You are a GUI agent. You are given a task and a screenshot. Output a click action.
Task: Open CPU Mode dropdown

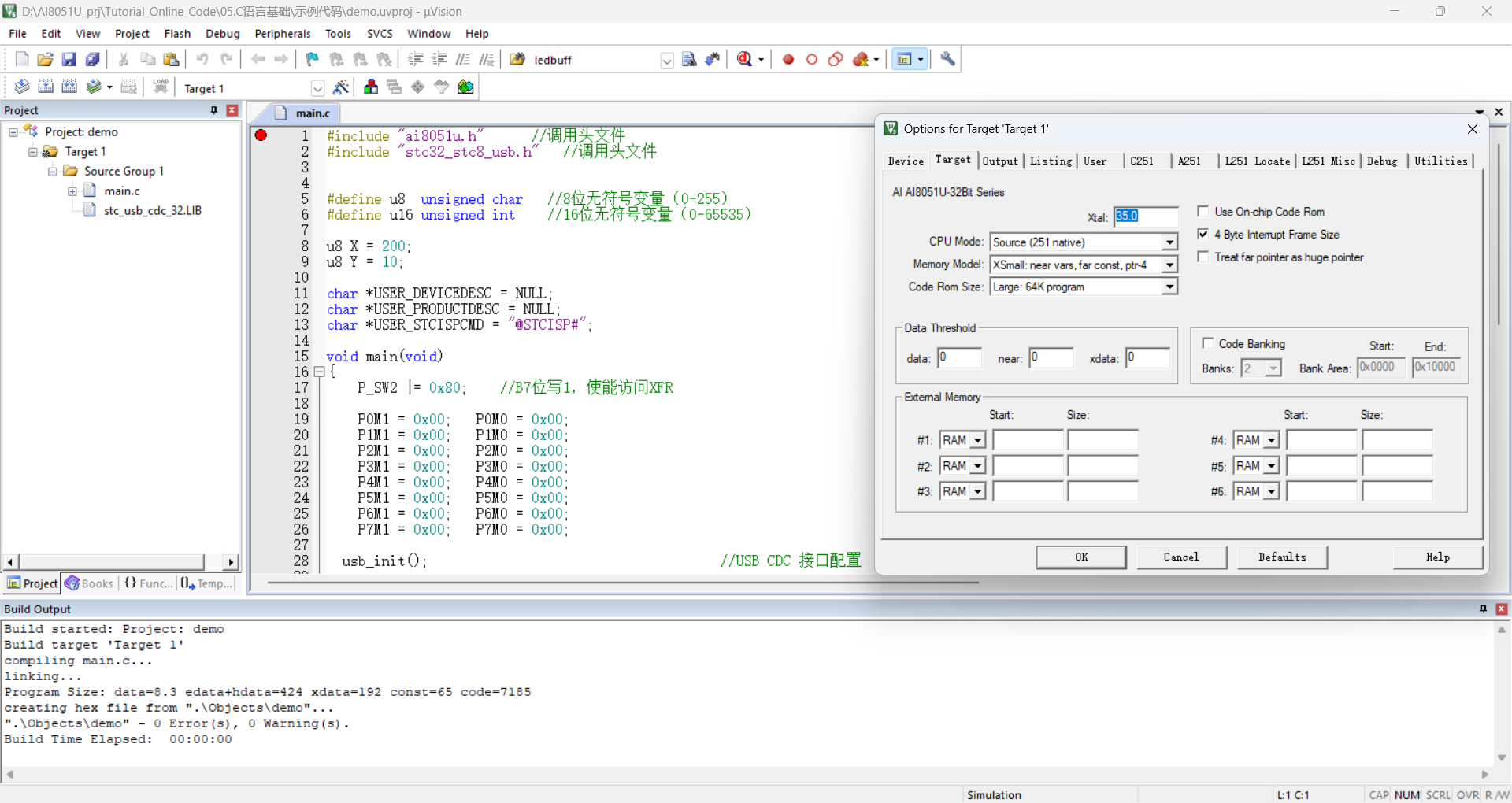pyautogui.click(x=1169, y=242)
